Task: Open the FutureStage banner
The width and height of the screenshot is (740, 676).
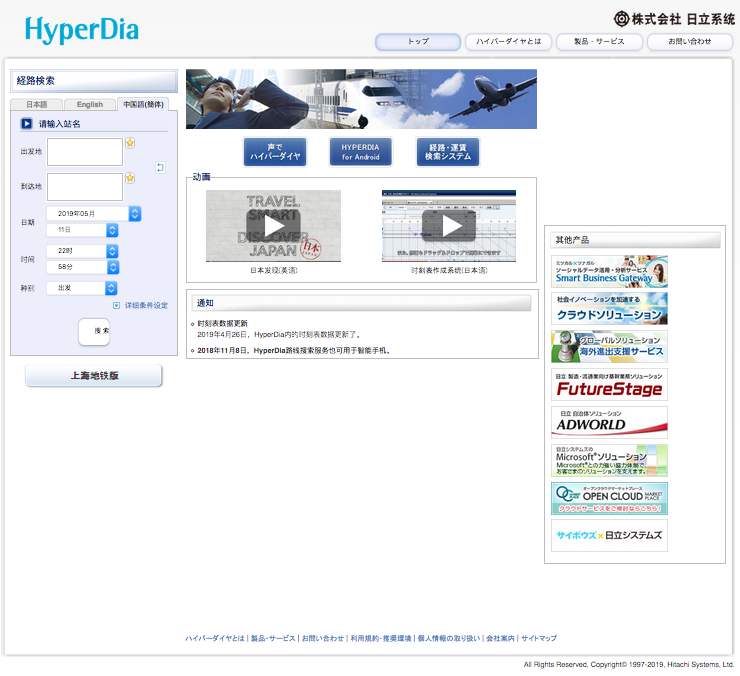Action: 609,384
